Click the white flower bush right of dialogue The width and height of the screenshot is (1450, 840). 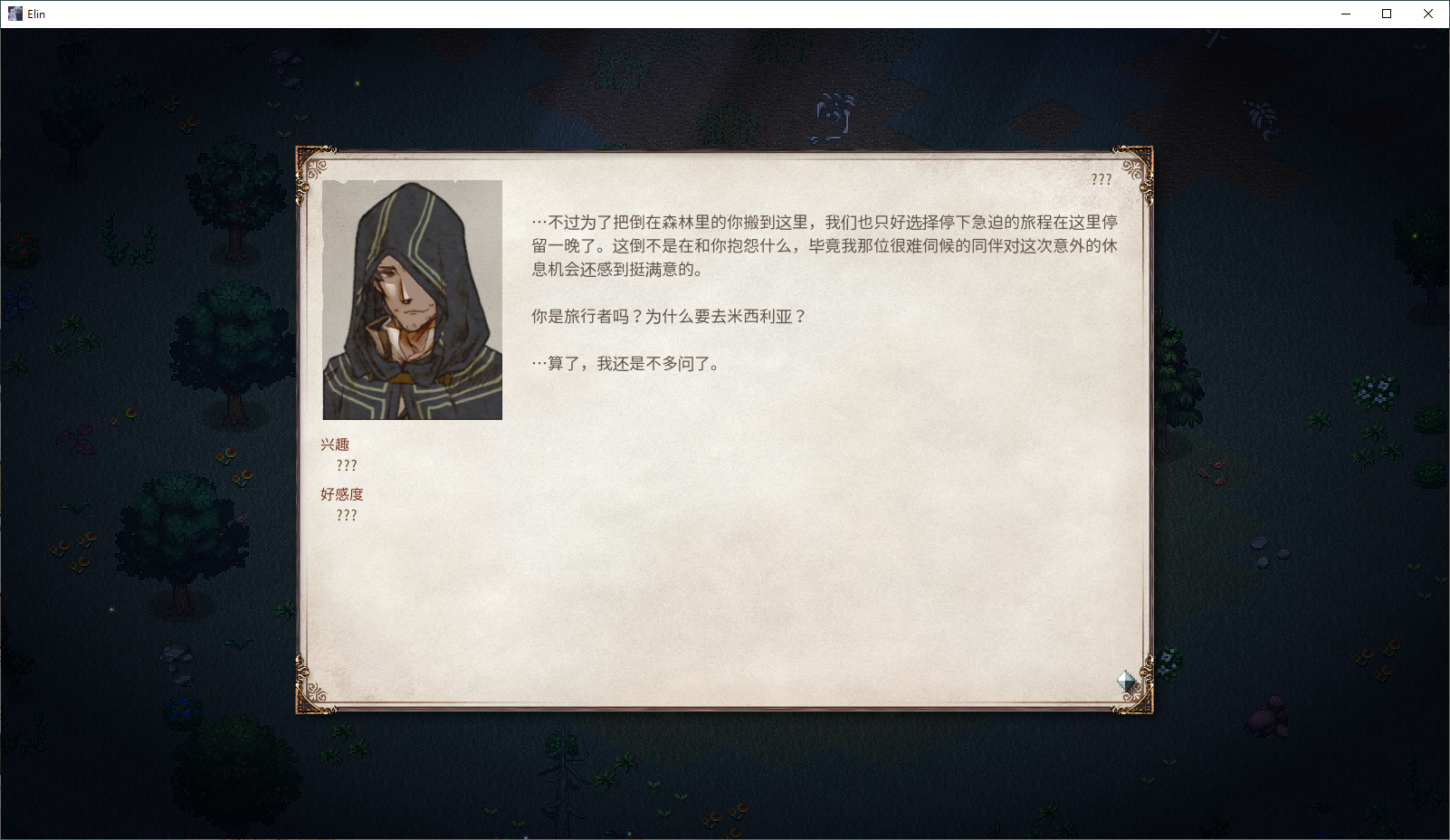tap(1376, 390)
